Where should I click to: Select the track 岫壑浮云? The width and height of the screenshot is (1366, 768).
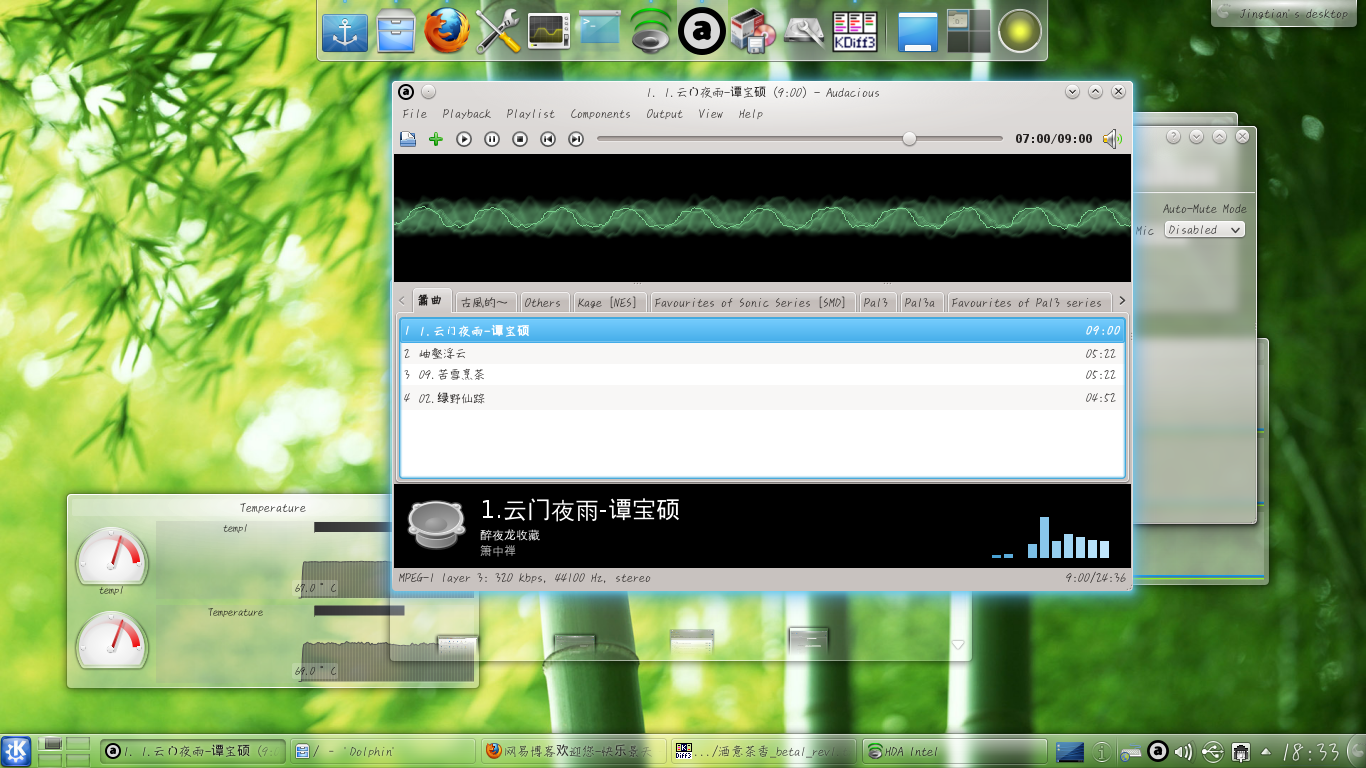pyautogui.click(x=762, y=353)
